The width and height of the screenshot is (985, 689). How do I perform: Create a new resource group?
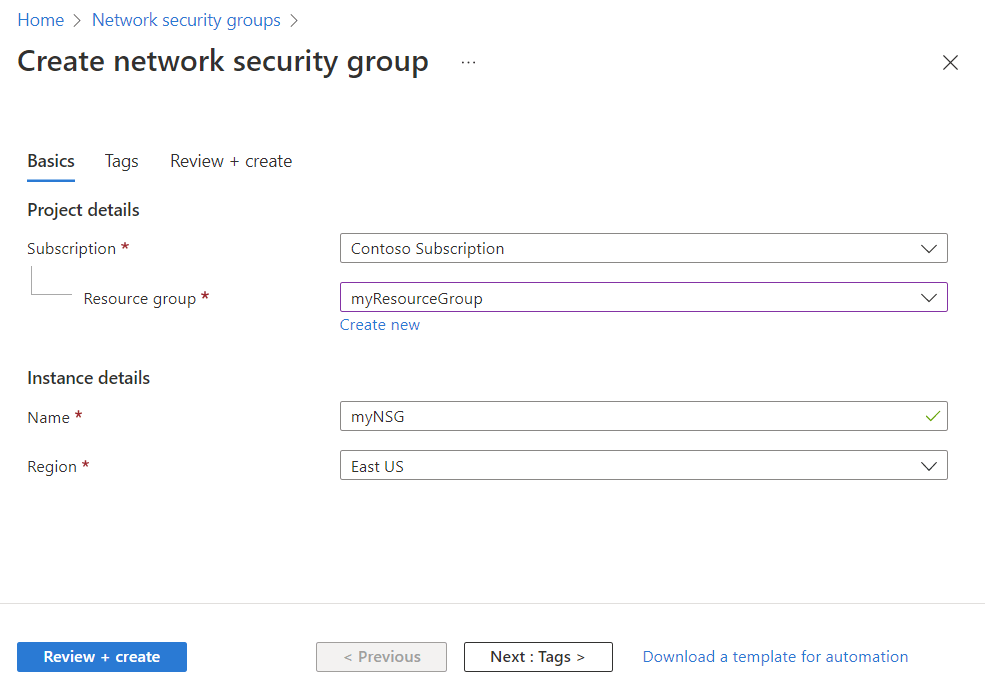coord(380,324)
